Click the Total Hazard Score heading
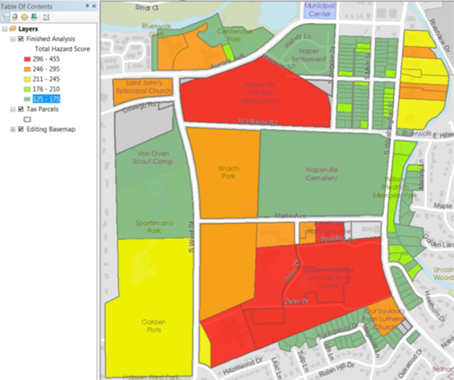 point(62,49)
